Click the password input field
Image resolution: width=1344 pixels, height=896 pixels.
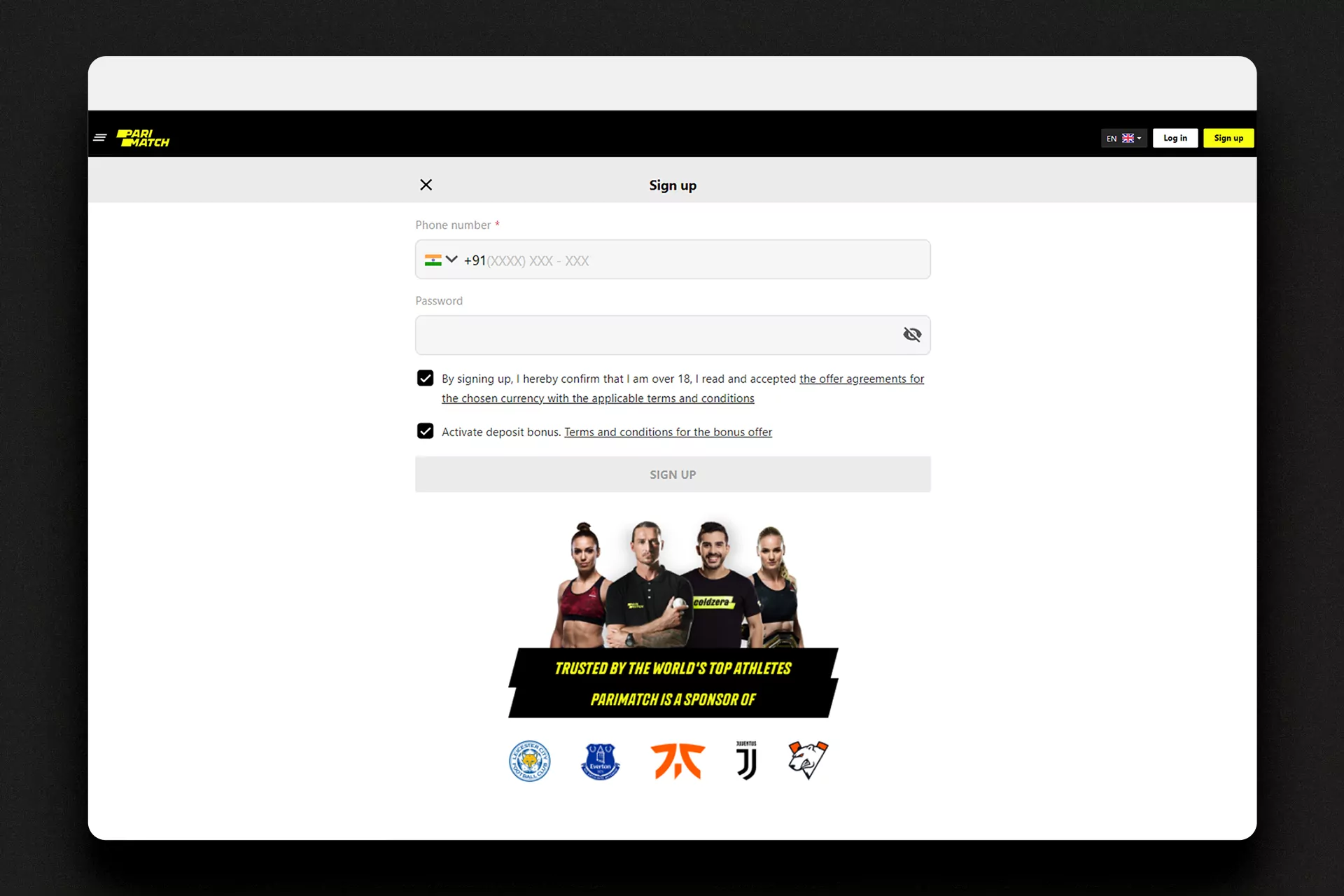[672, 334]
